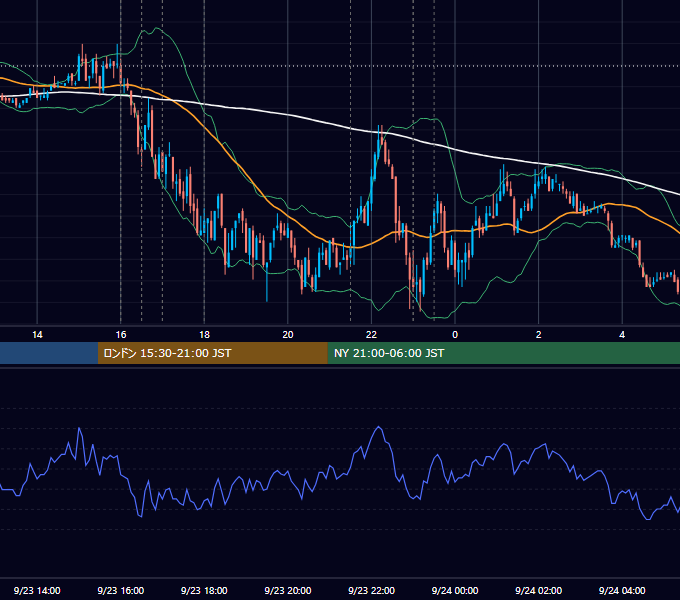
Task: Click hour label 16 on price chart axis
Action: (121, 335)
